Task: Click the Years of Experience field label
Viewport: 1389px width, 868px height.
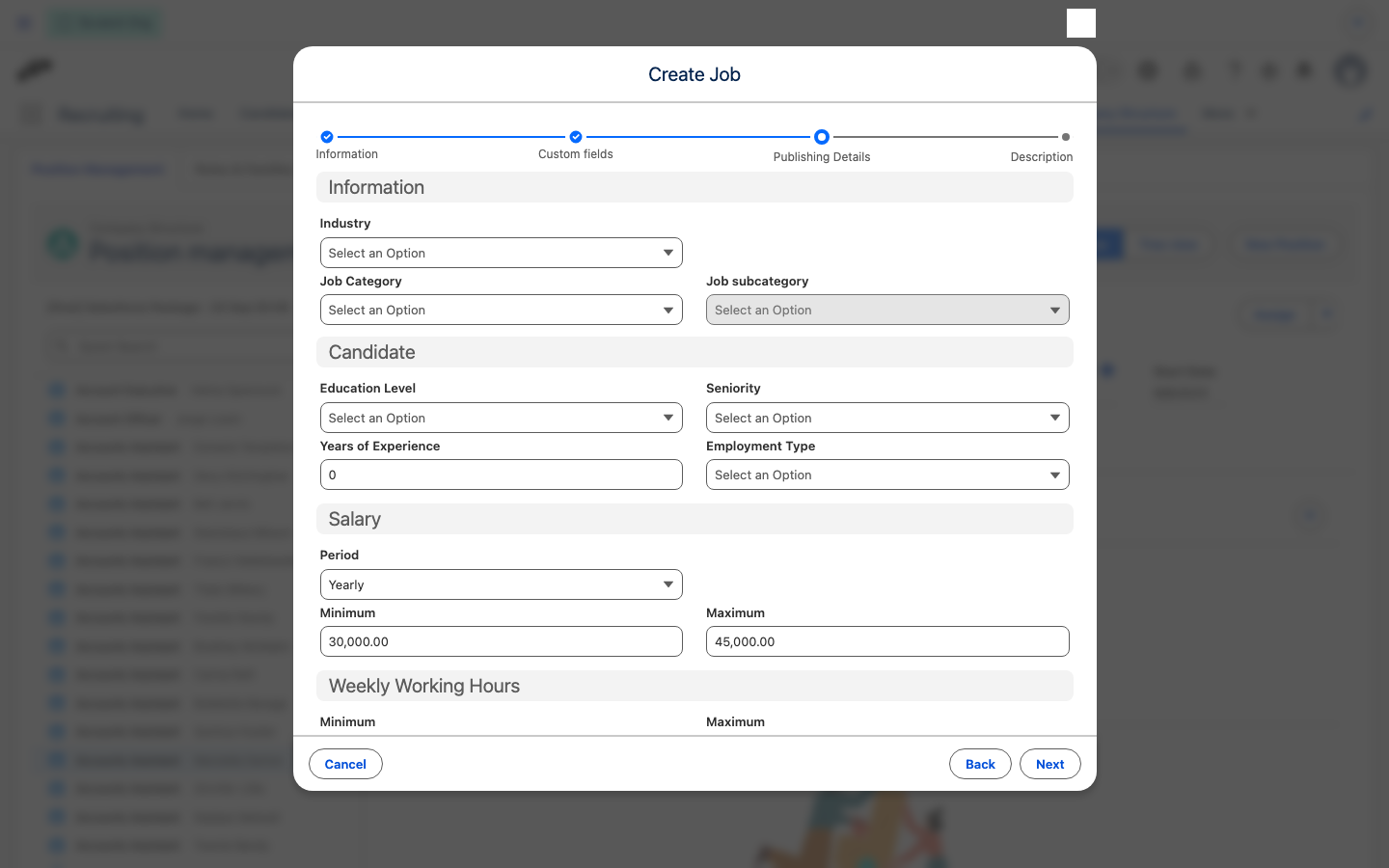Action: coord(380,446)
